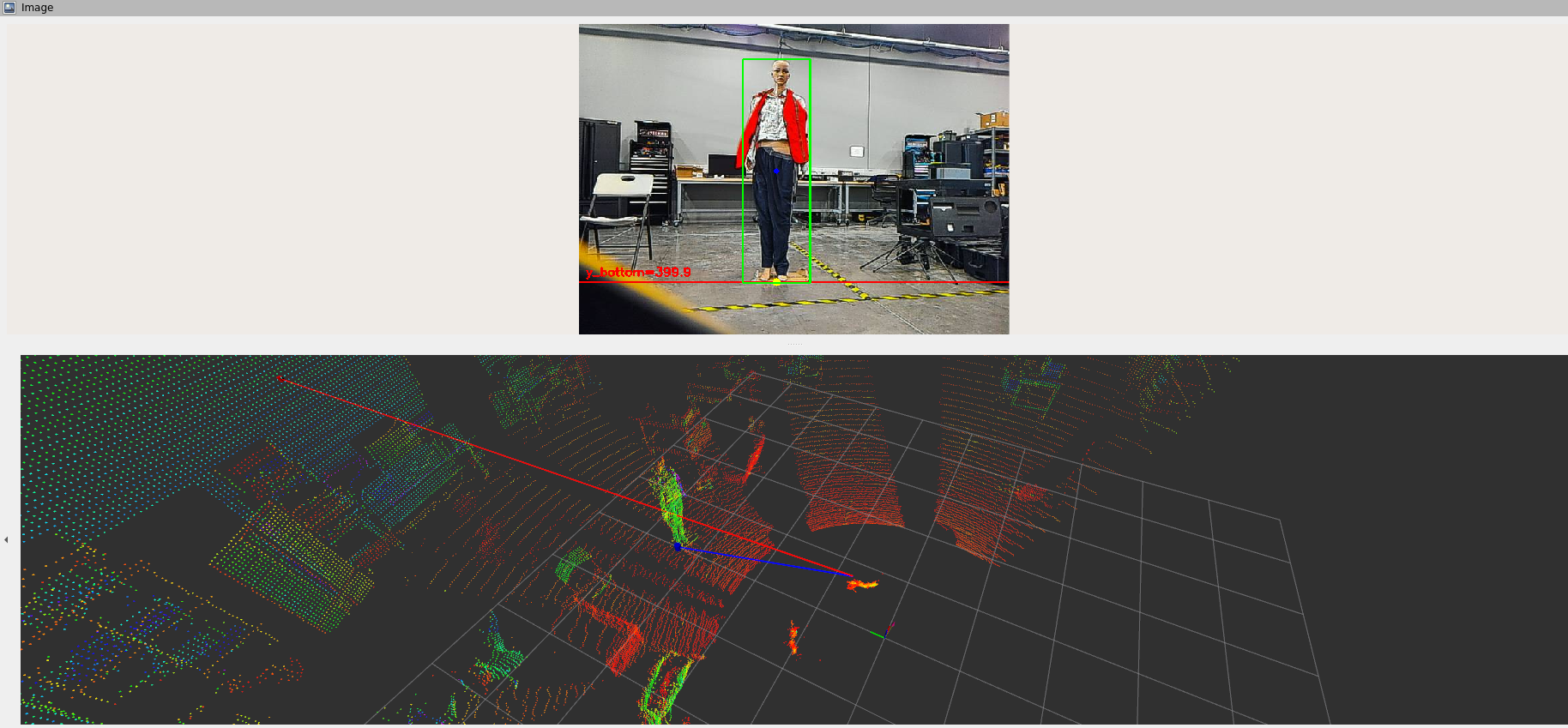This screenshot has height=728, width=1568.
Task: Click the y_bottom=399.9 red label
Action: [638, 273]
